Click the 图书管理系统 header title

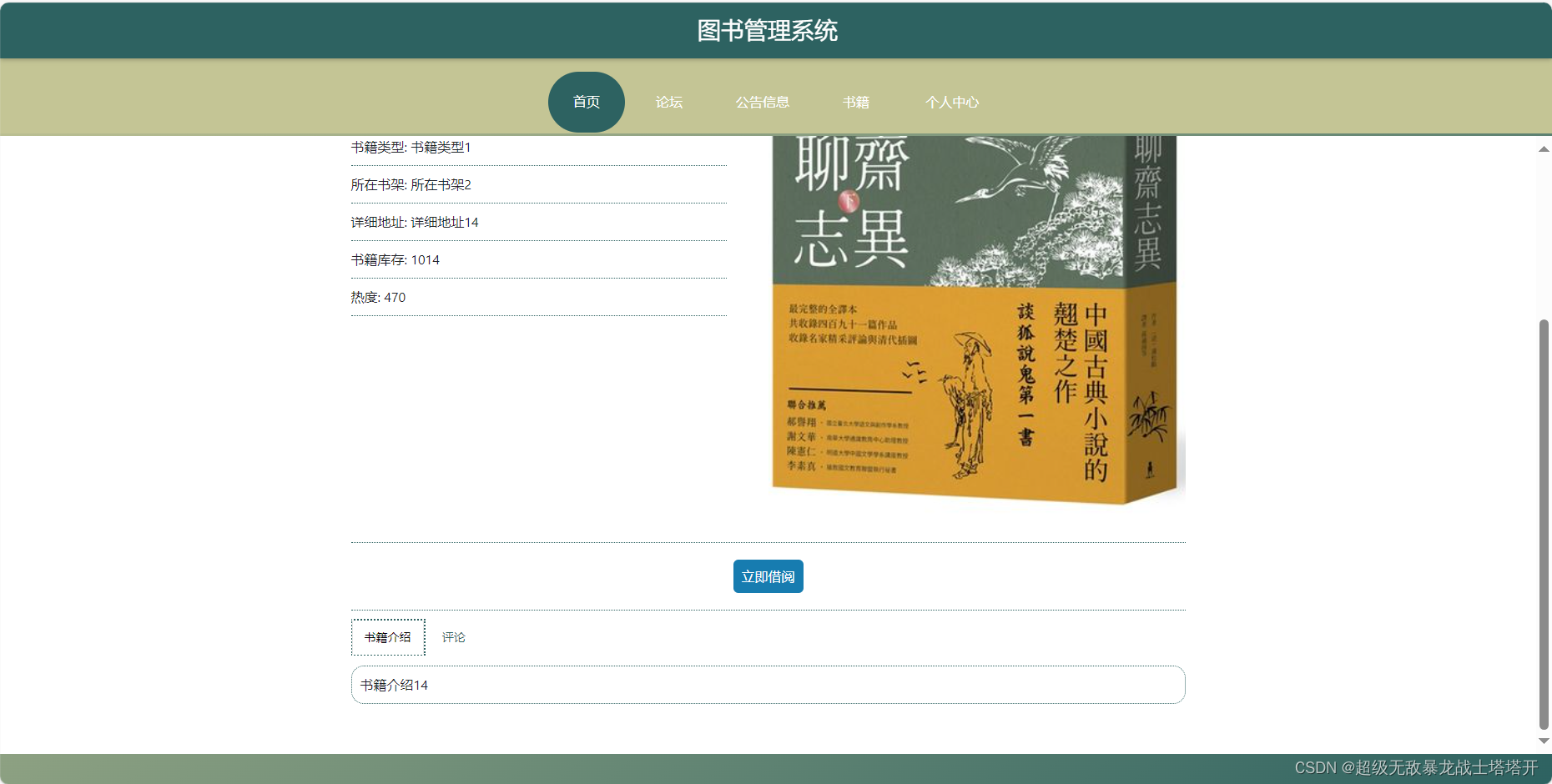(x=768, y=31)
